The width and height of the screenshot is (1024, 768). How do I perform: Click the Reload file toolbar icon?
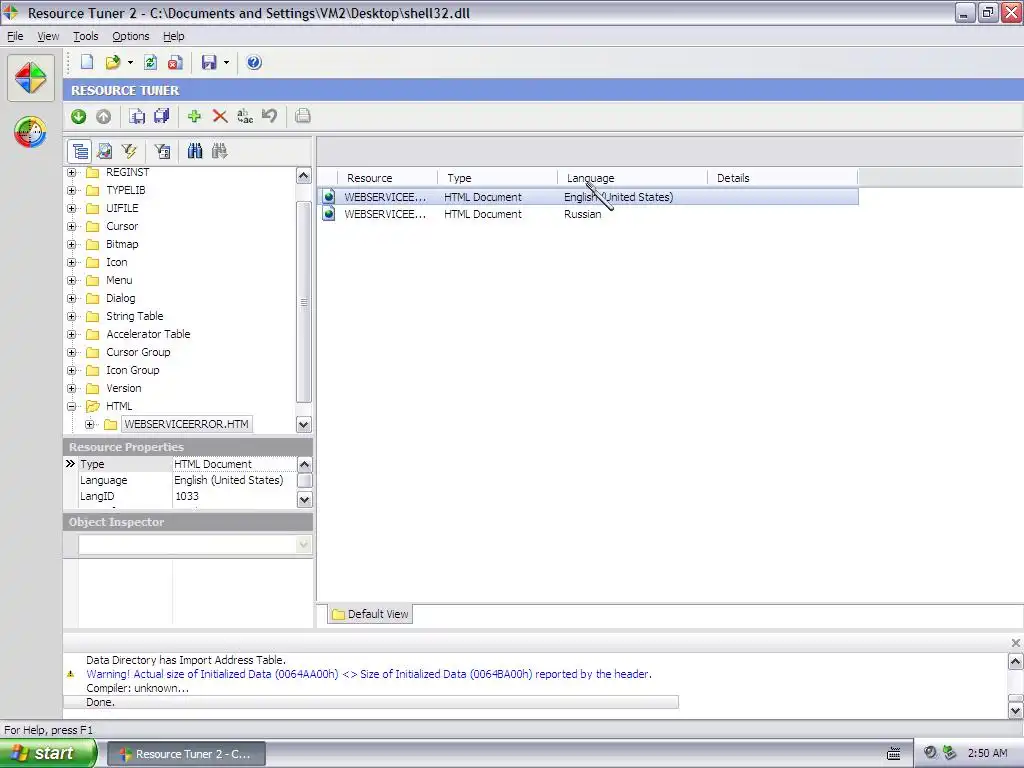tap(150, 63)
